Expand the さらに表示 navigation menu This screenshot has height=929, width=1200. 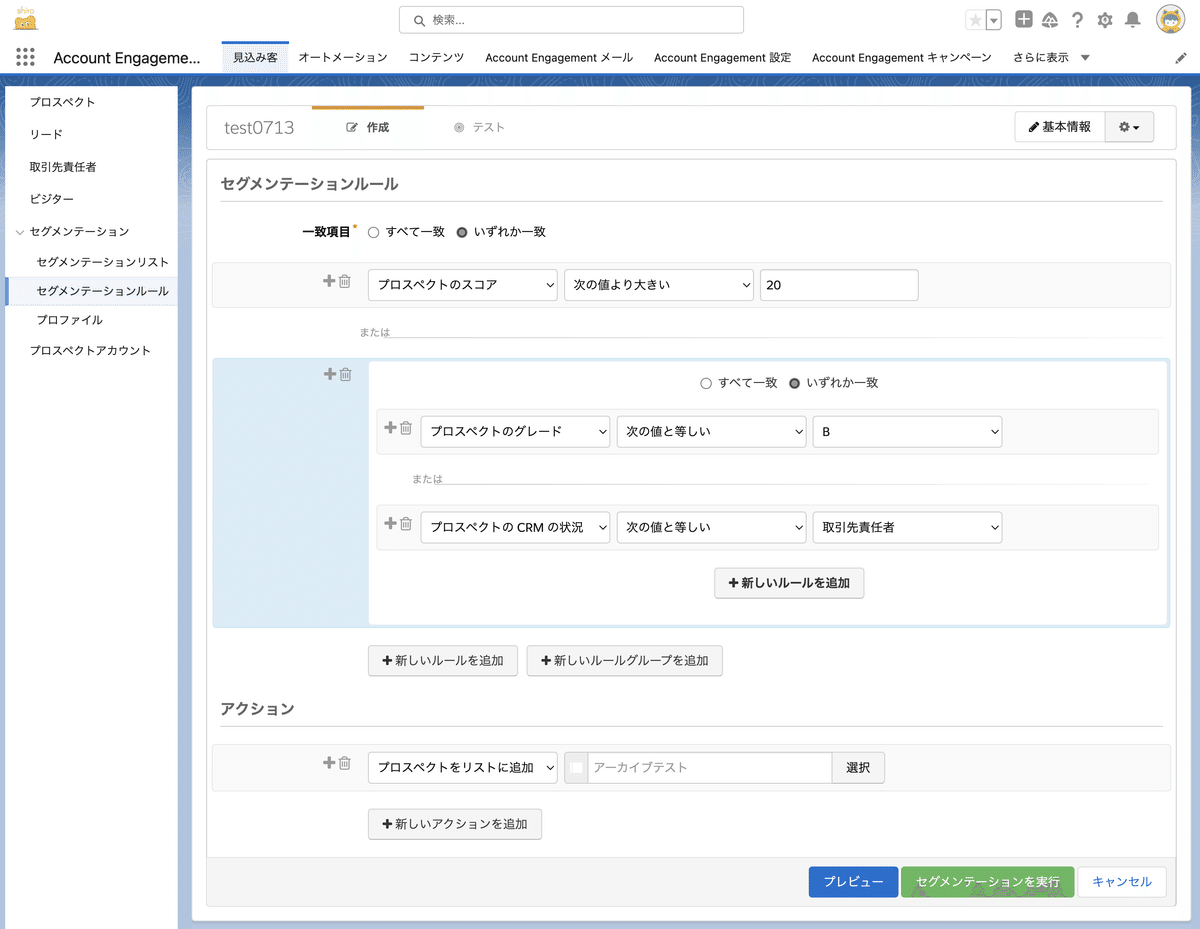pos(1051,58)
